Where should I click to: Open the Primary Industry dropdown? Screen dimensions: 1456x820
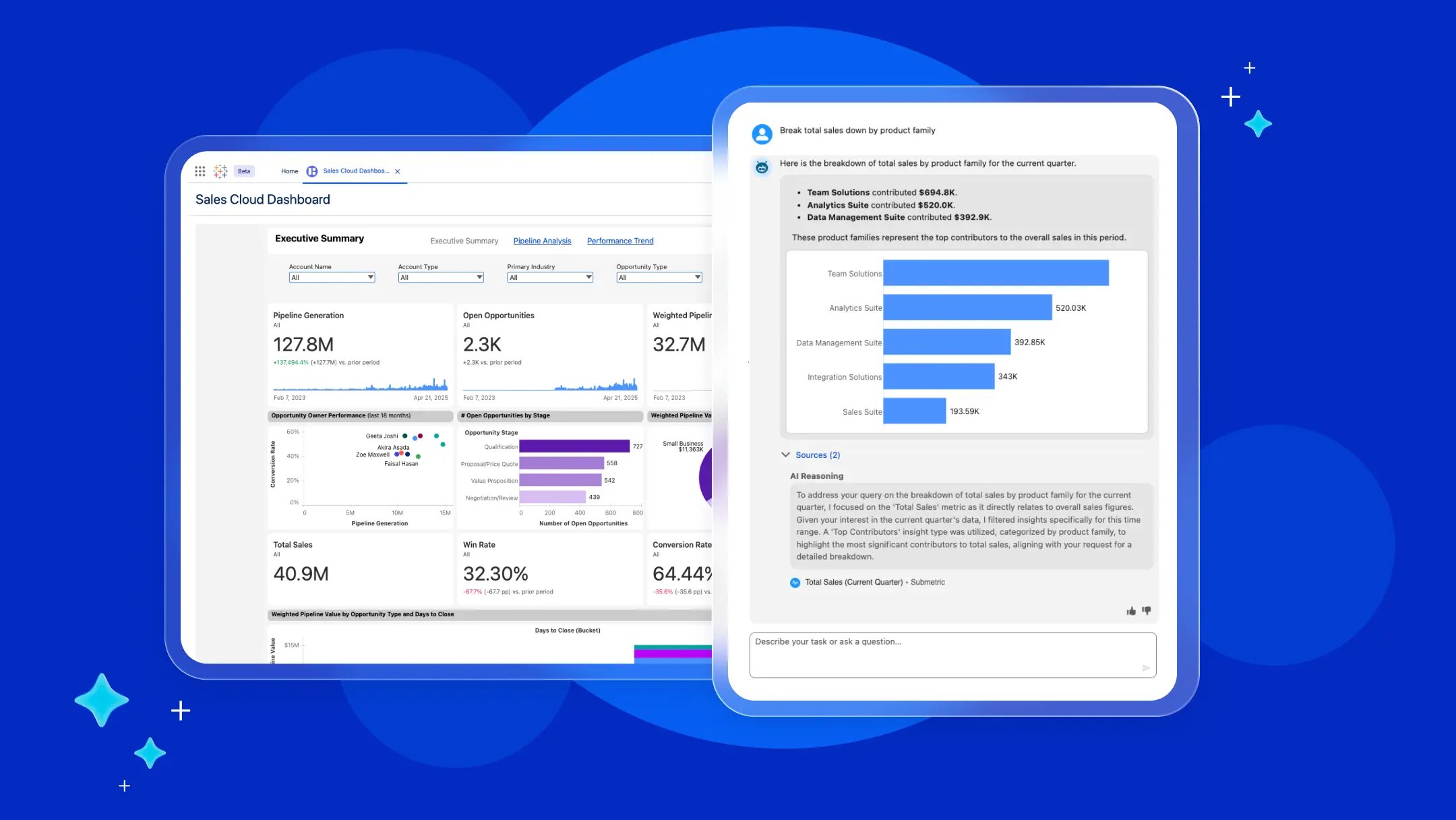[550, 277]
